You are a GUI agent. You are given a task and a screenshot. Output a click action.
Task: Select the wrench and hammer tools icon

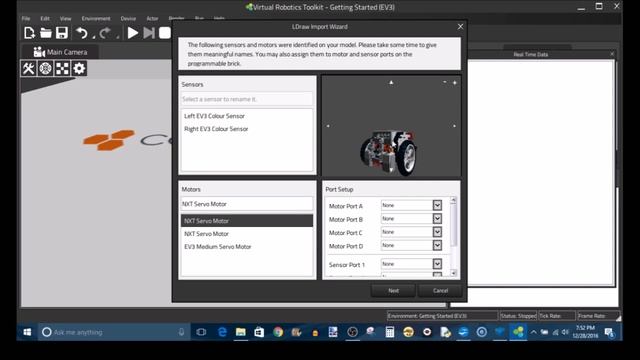29,68
